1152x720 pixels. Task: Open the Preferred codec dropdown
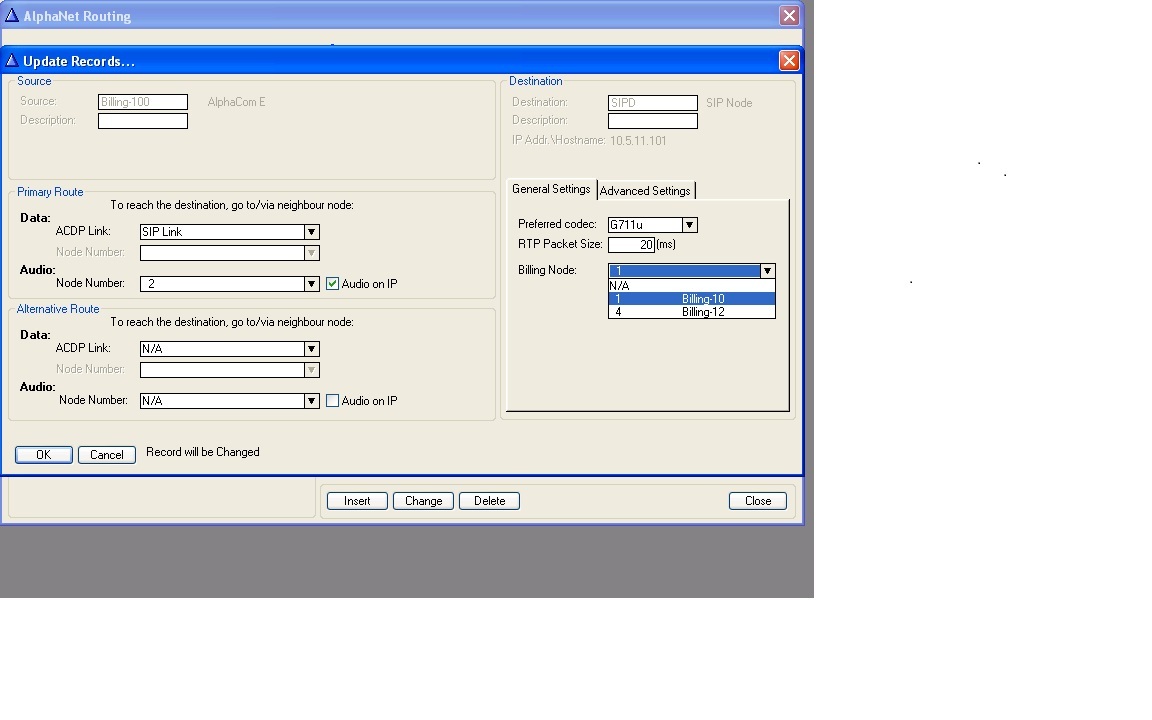689,225
